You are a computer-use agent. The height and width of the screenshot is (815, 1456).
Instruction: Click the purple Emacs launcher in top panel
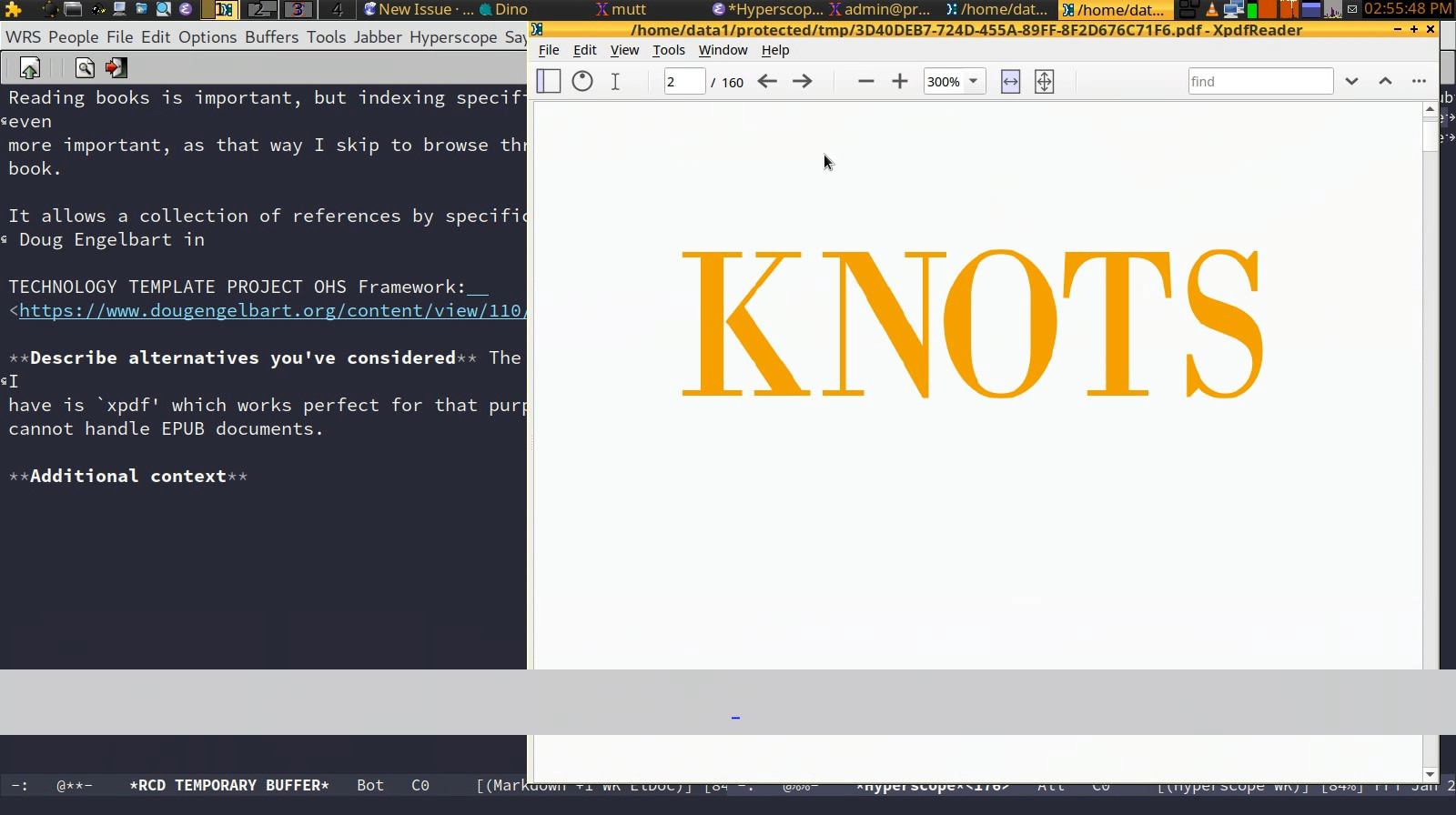pyautogui.click(x=186, y=10)
